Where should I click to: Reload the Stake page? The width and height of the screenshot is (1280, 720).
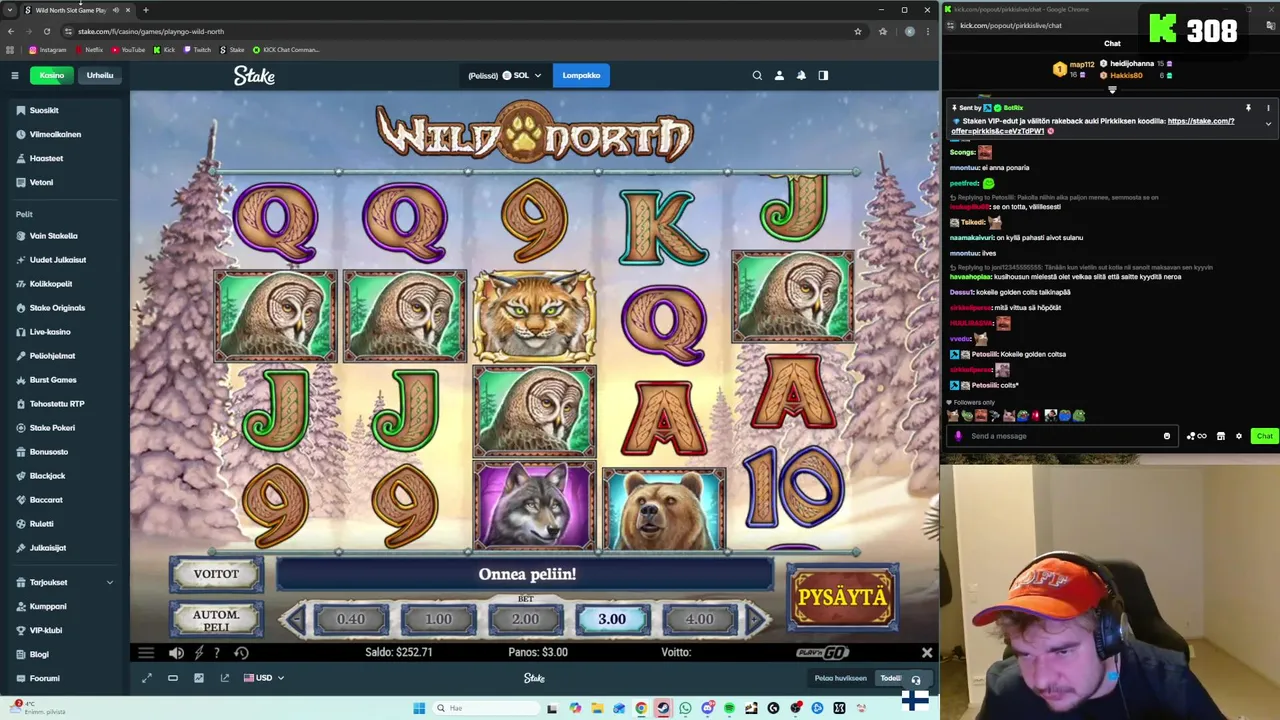[47, 31]
